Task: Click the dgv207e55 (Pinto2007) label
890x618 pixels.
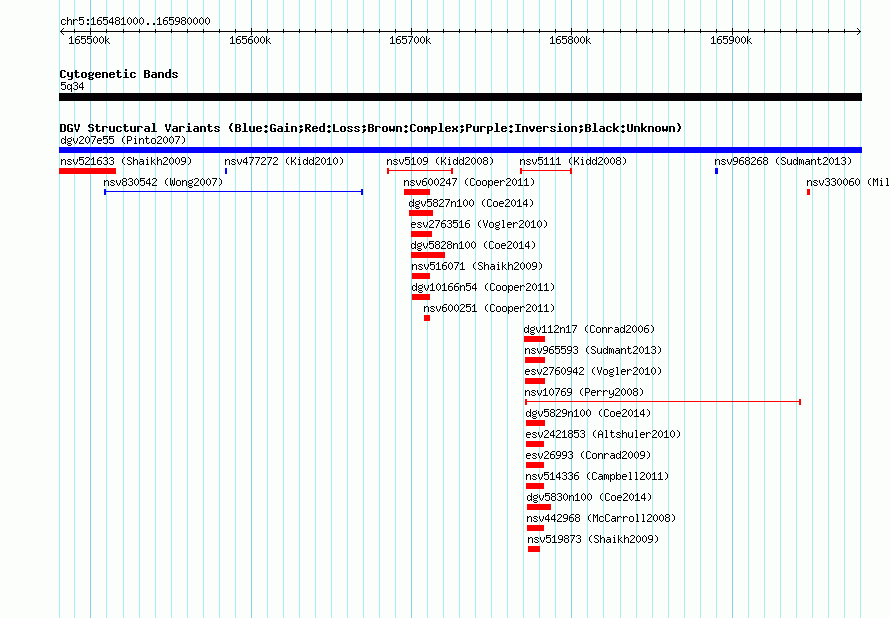Action: (x=123, y=140)
